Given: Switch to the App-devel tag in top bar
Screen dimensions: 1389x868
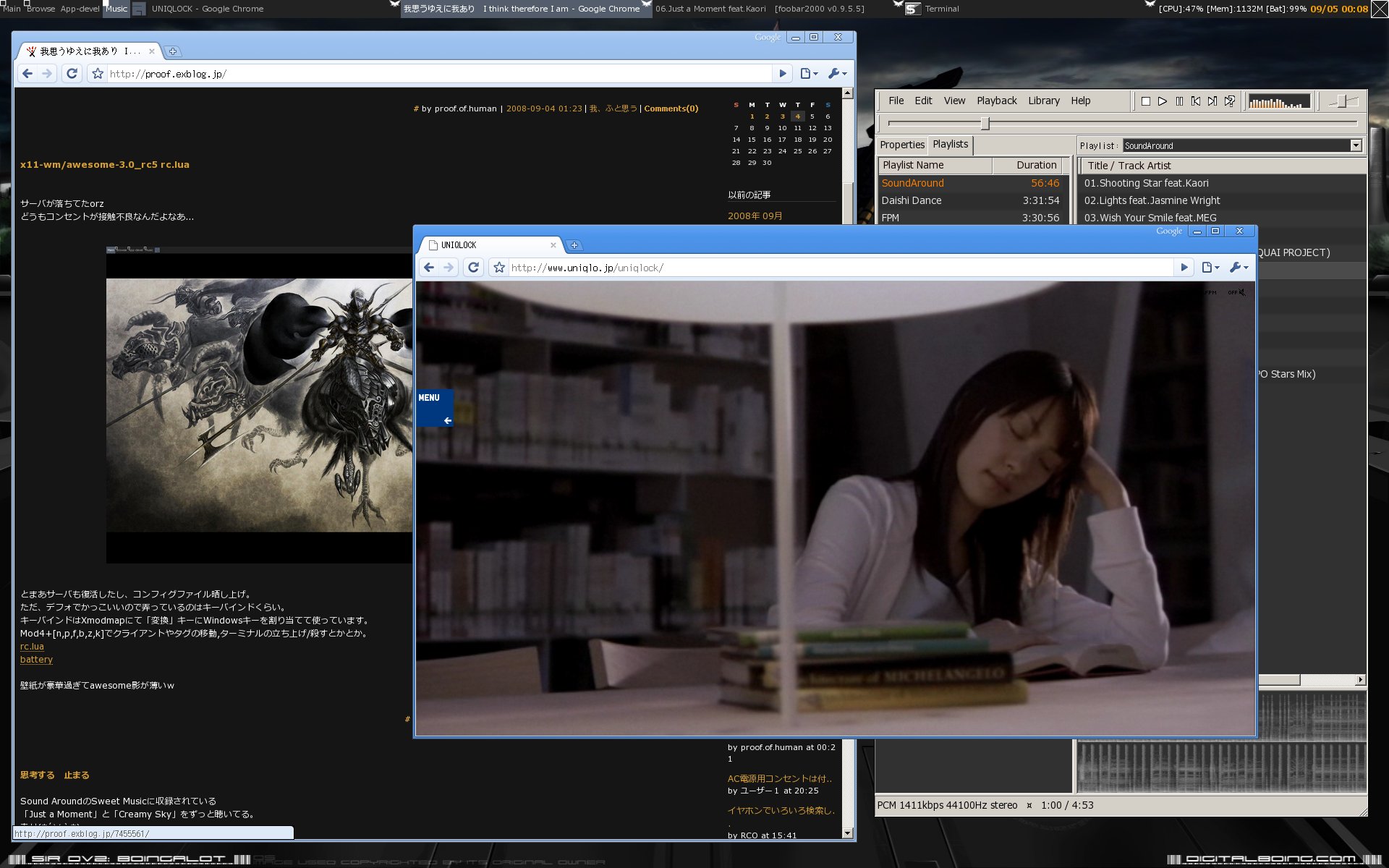Looking at the screenshot, I should (80, 9).
